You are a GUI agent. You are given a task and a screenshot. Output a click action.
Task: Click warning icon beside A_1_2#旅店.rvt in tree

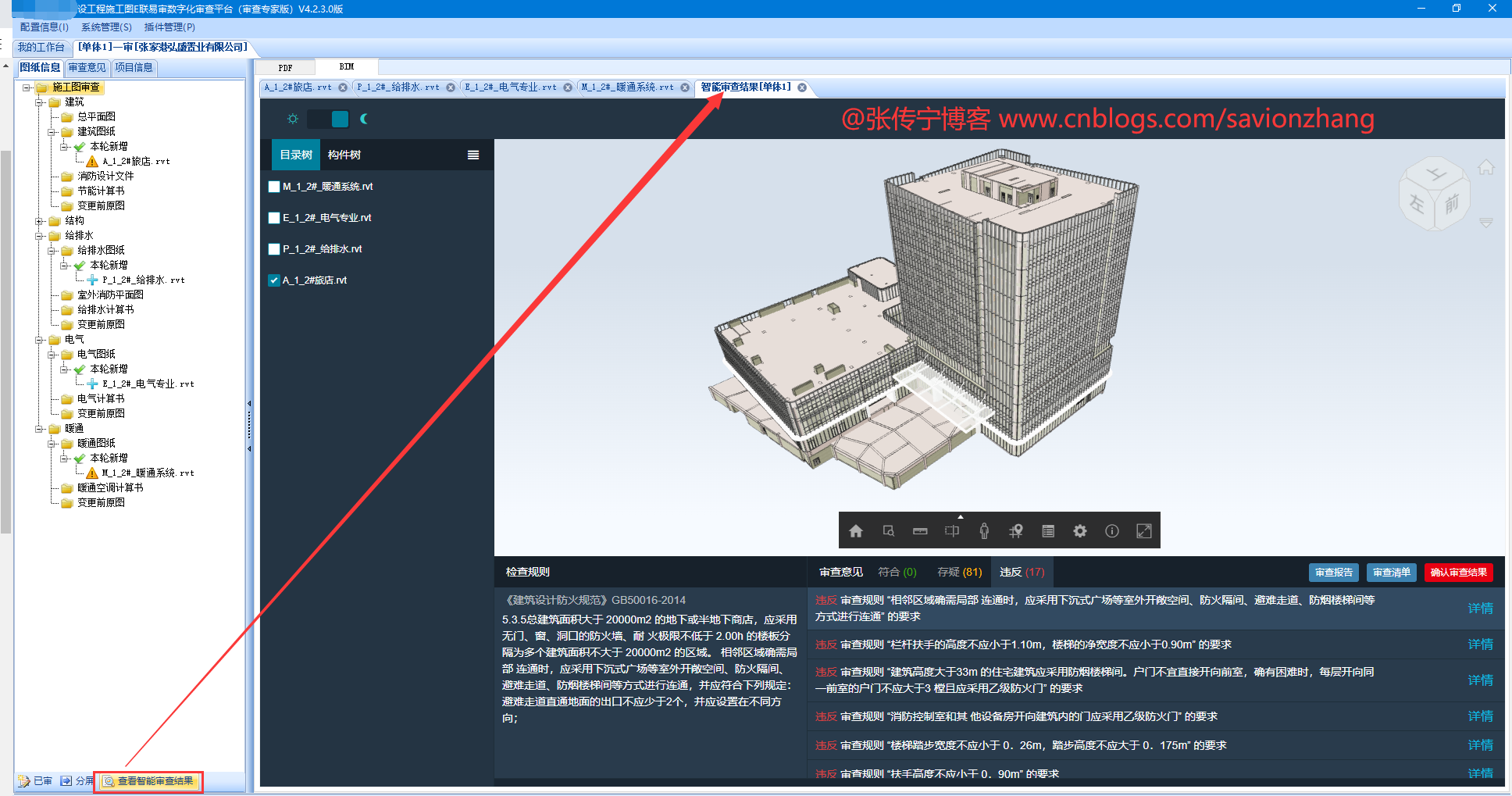(92, 162)
